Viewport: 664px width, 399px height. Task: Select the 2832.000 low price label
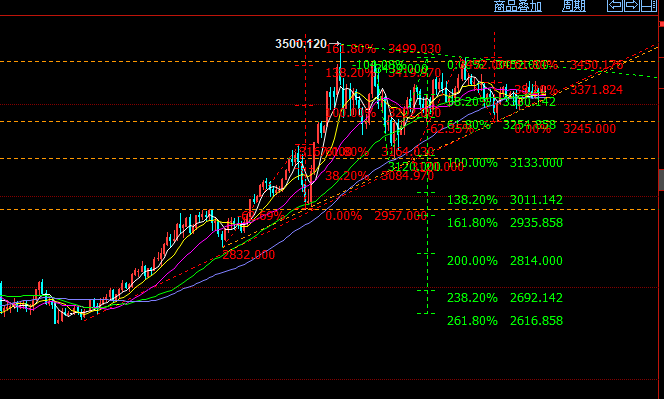[x=249, y=255]
